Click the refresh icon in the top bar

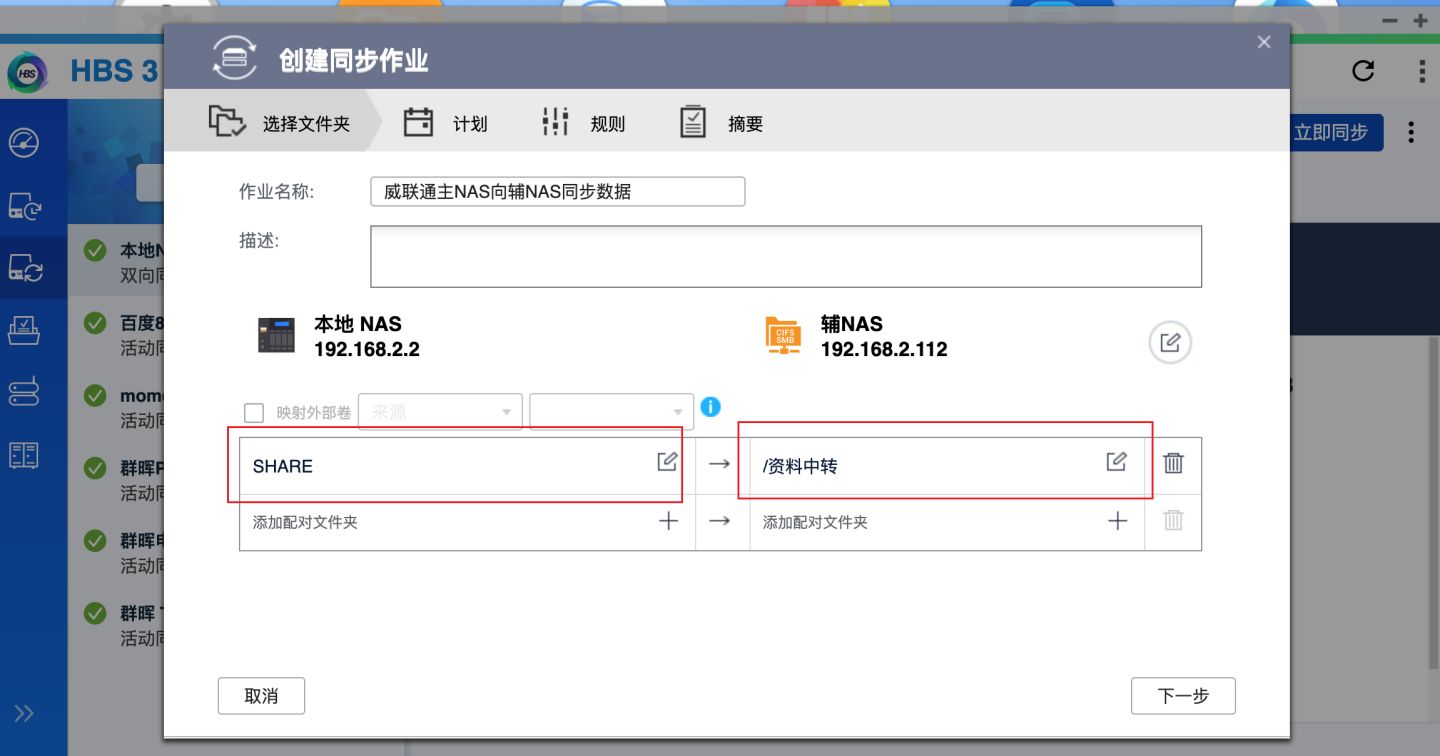(1362, 71)
